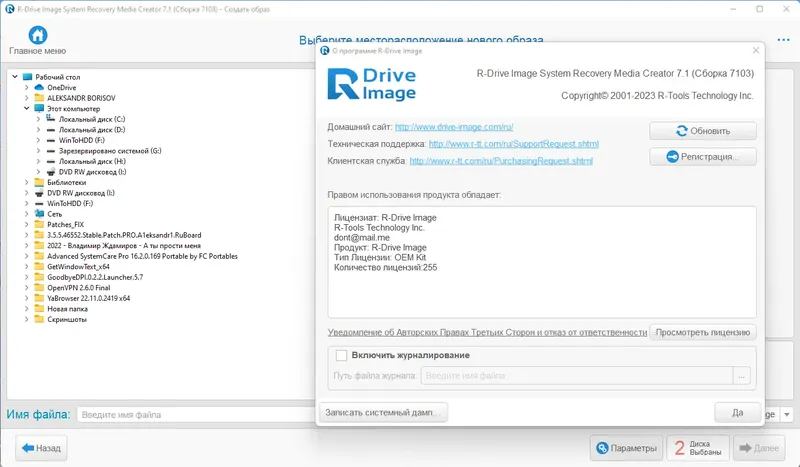800x467 pixels.
Task: Click the log file path input field
Action: (x=577, y=376)
